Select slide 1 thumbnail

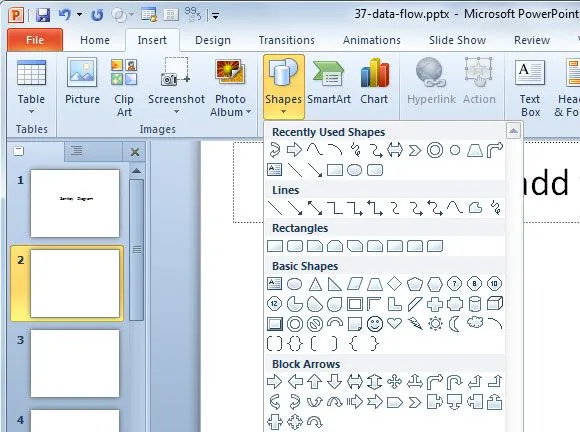click(75, 203)
